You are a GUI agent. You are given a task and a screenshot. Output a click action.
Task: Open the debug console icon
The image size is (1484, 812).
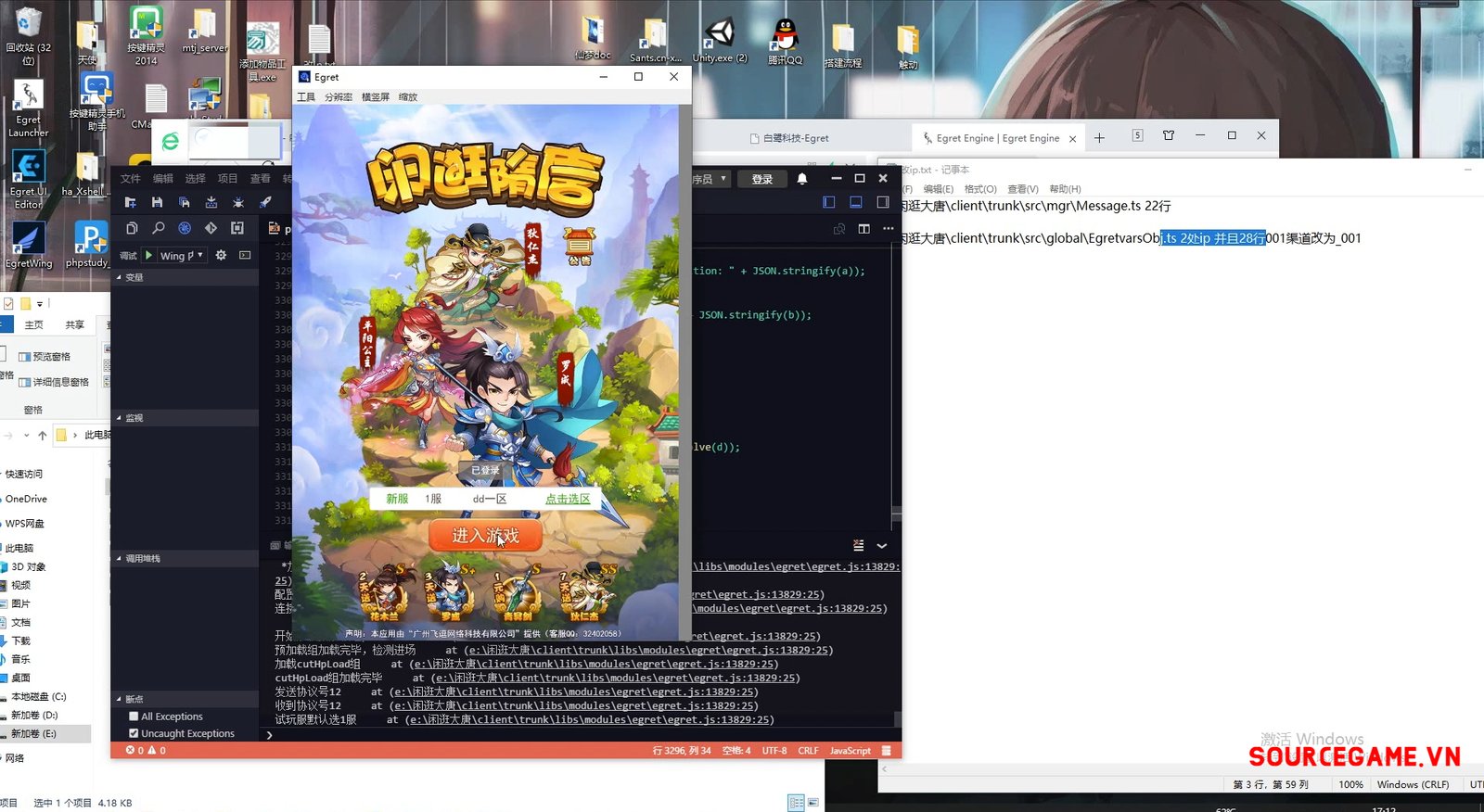(245, 255)
